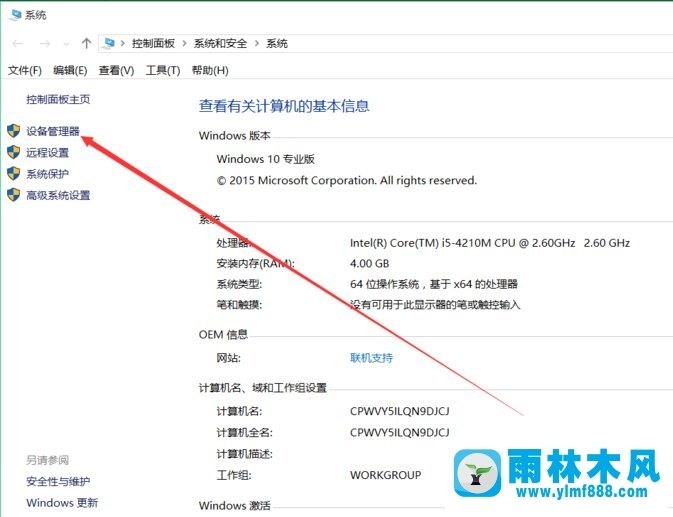Click the 4.00 GB RAM value

[x=370, y=263]
